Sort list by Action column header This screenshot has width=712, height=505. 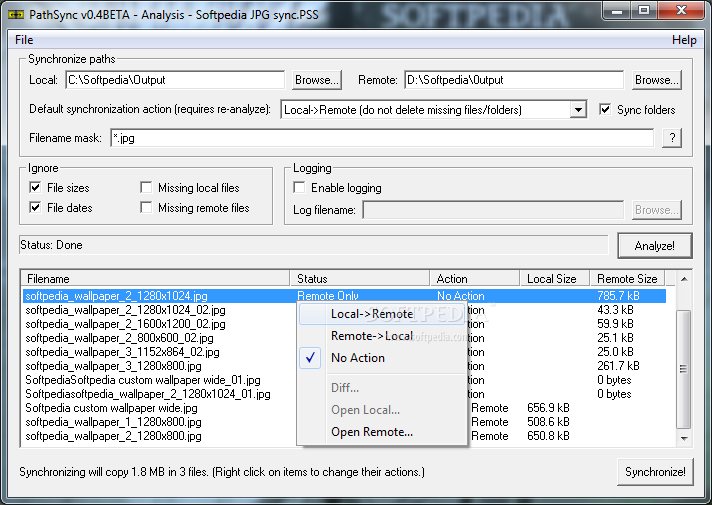pos(475,278)
